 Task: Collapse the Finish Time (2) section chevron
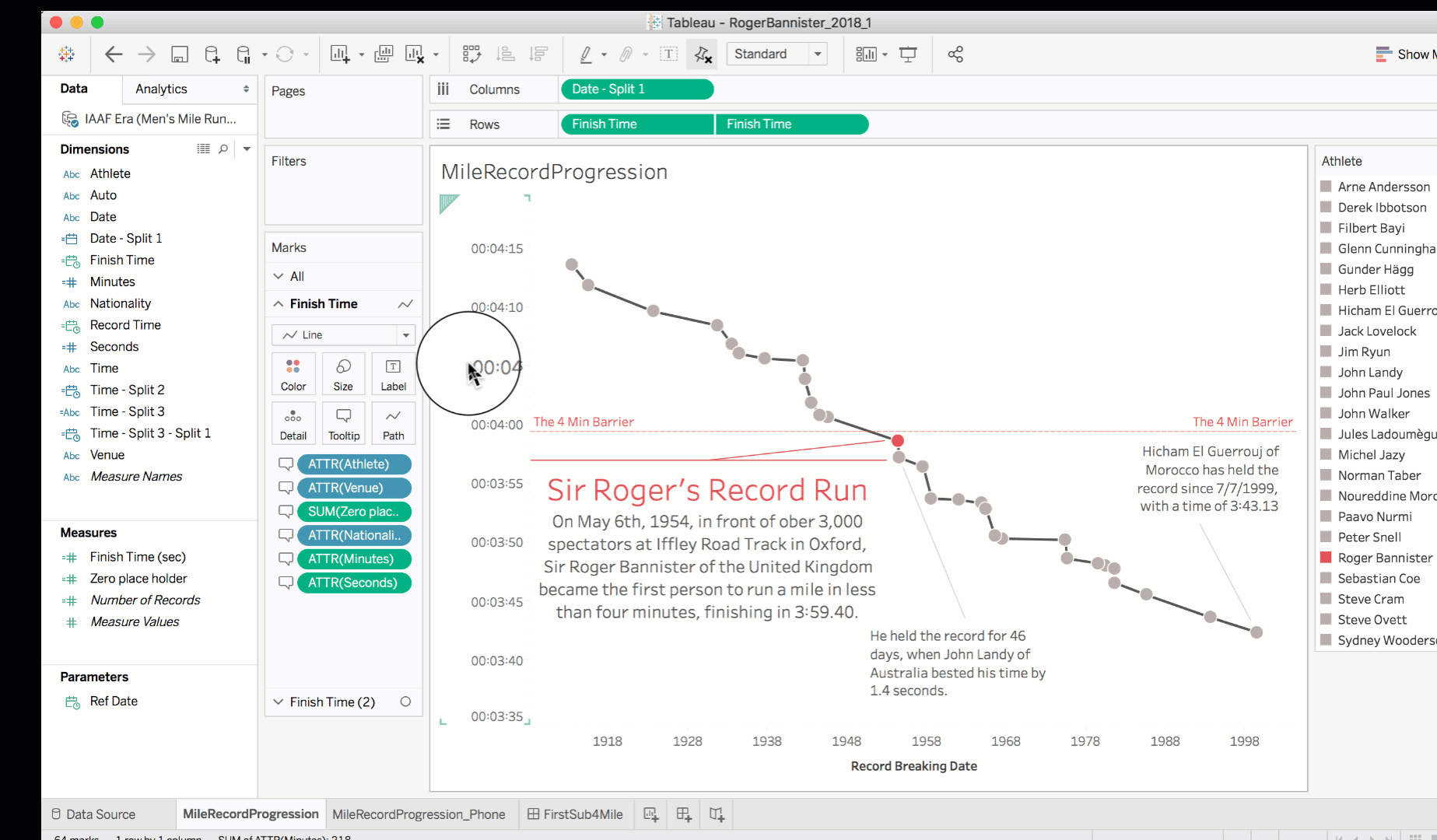pos(278,702)
